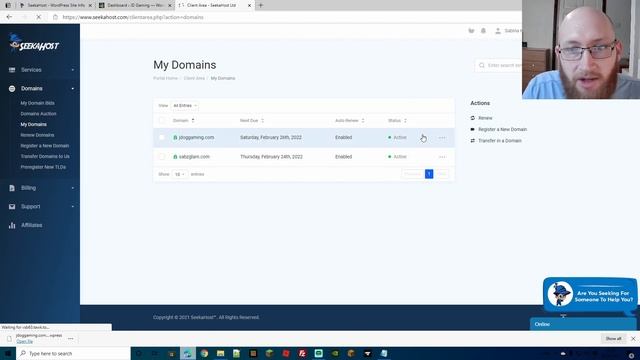This screenshot has width=640, height=360.
Task: Open Transfer Domains to Us in sidebar
Action: [45, 156]
